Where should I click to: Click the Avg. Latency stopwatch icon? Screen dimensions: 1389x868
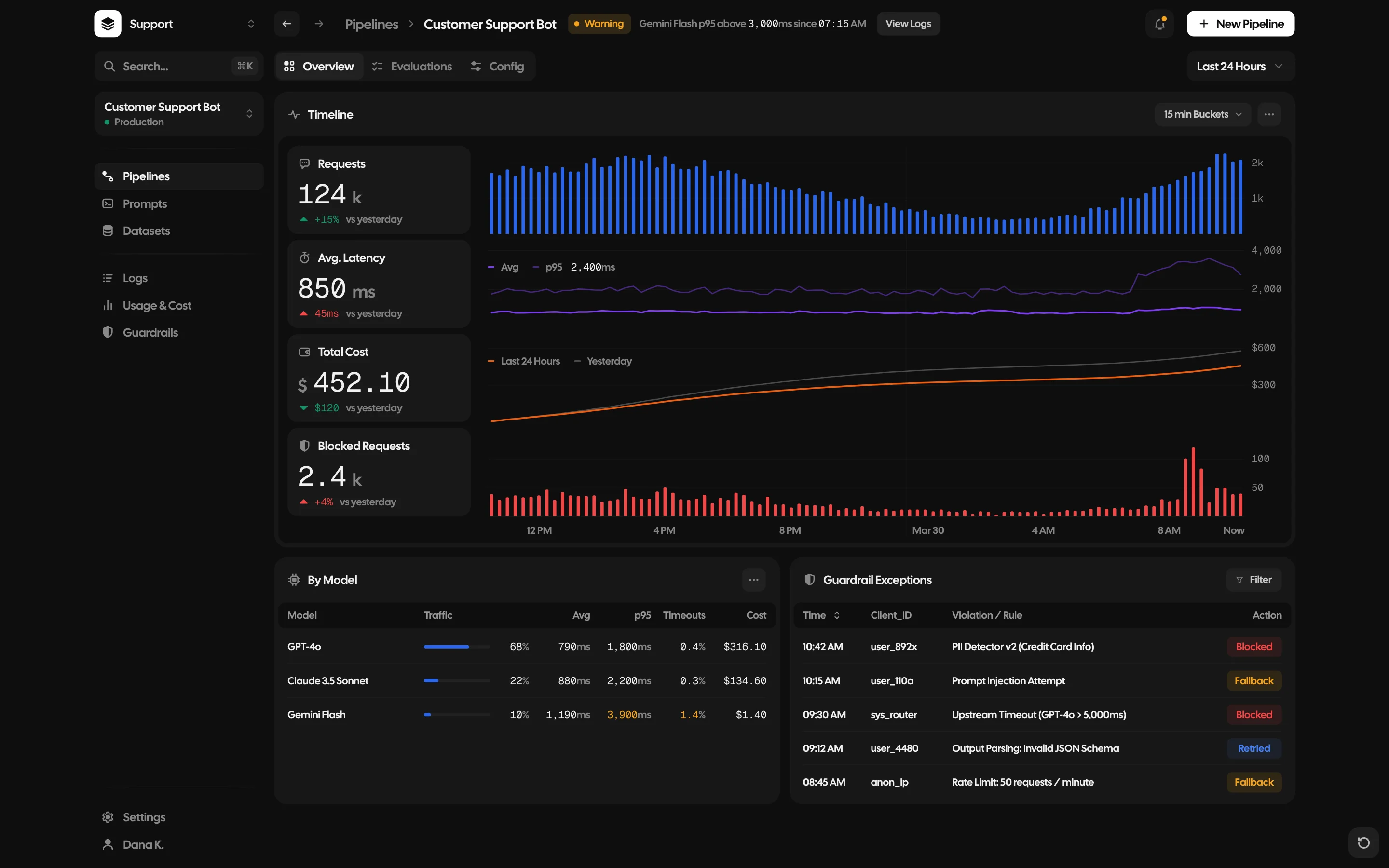coord(305,258)
